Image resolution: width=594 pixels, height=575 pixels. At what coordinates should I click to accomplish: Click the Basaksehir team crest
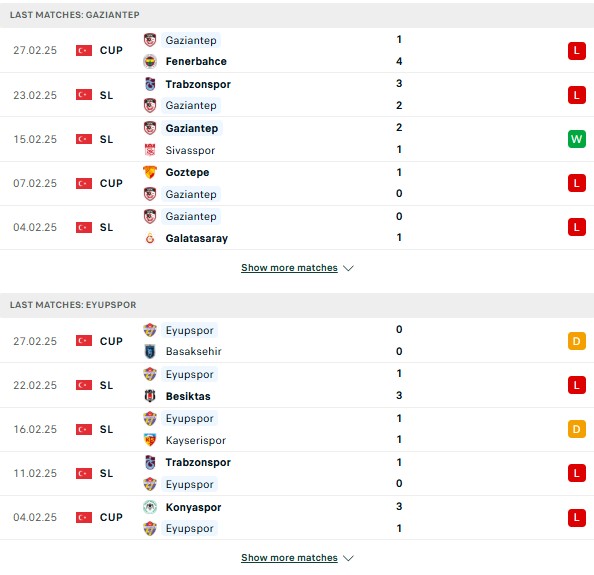[x=150, y=352]
